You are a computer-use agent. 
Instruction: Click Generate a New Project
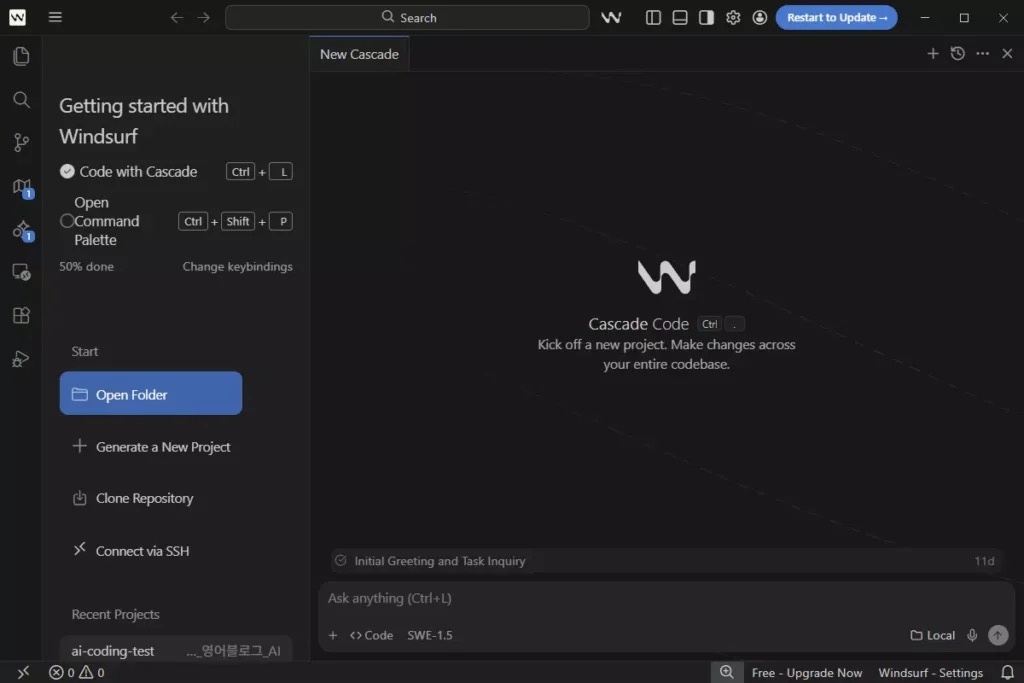[x=151, y=447]
